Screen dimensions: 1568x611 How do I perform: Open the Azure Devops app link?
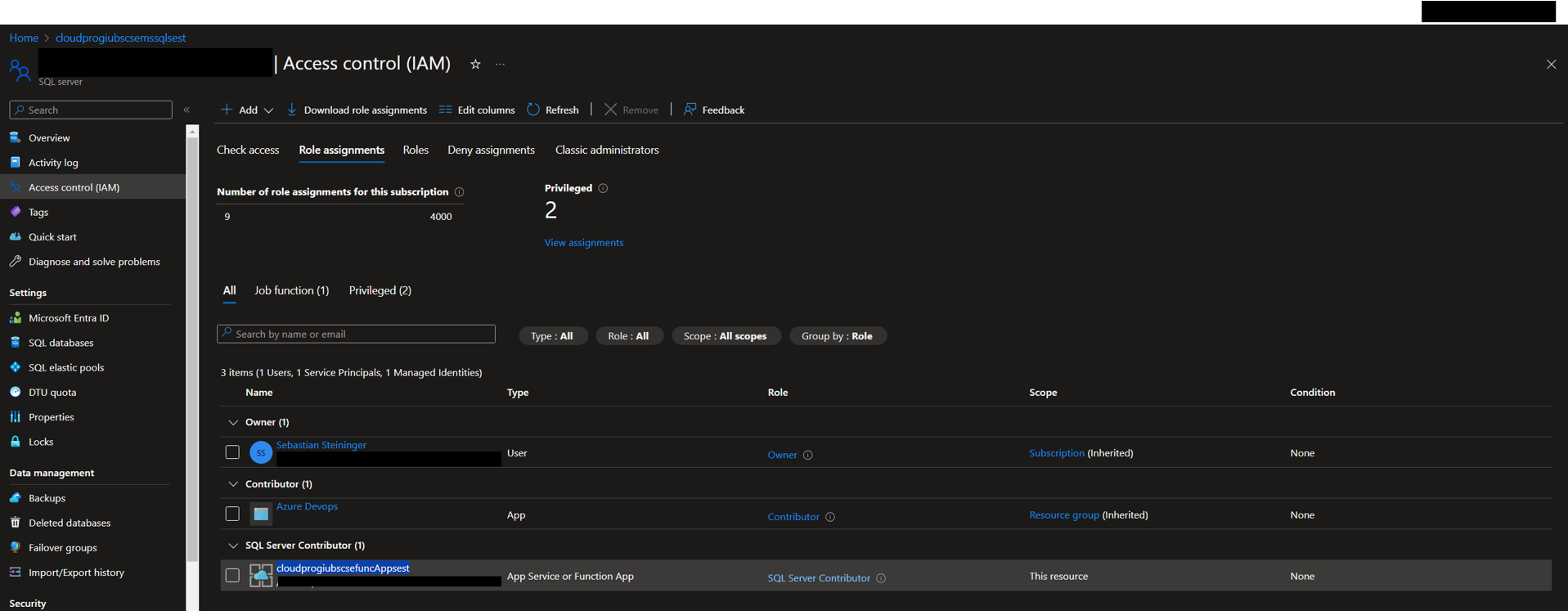(x=307, y=506)
